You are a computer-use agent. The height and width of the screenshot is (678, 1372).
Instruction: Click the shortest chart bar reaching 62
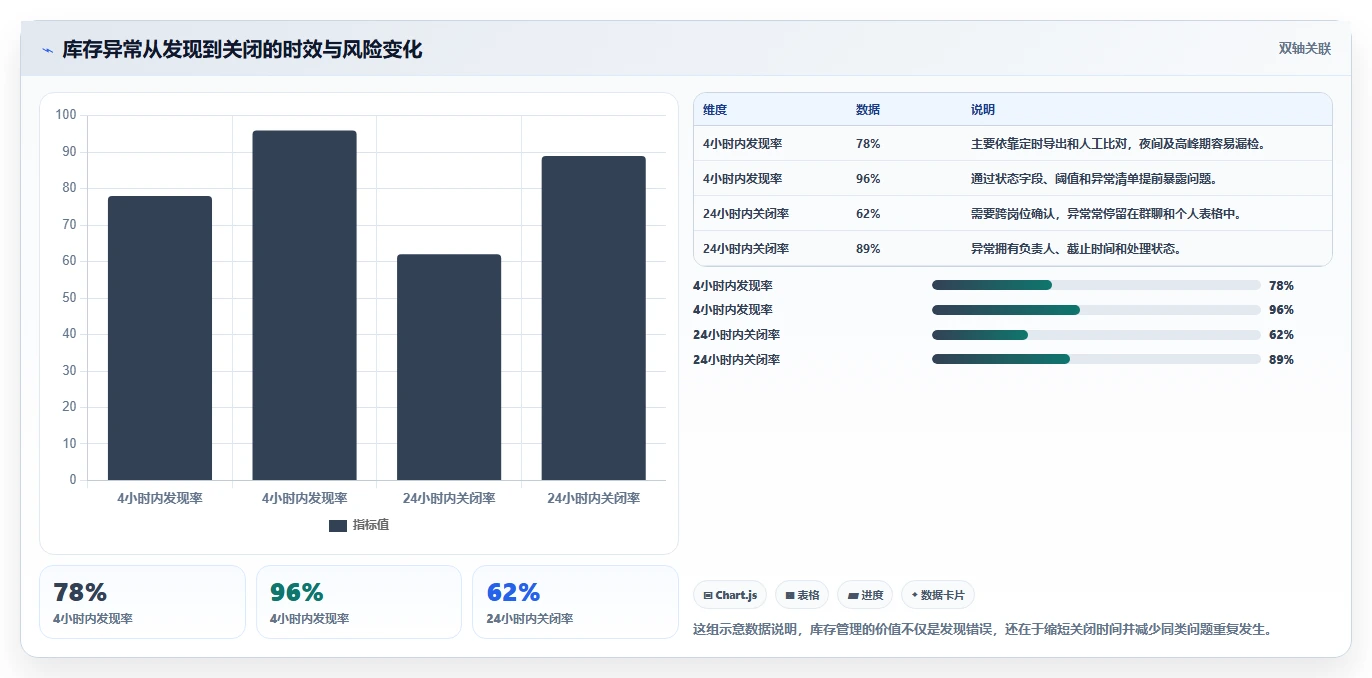point(449,367)
